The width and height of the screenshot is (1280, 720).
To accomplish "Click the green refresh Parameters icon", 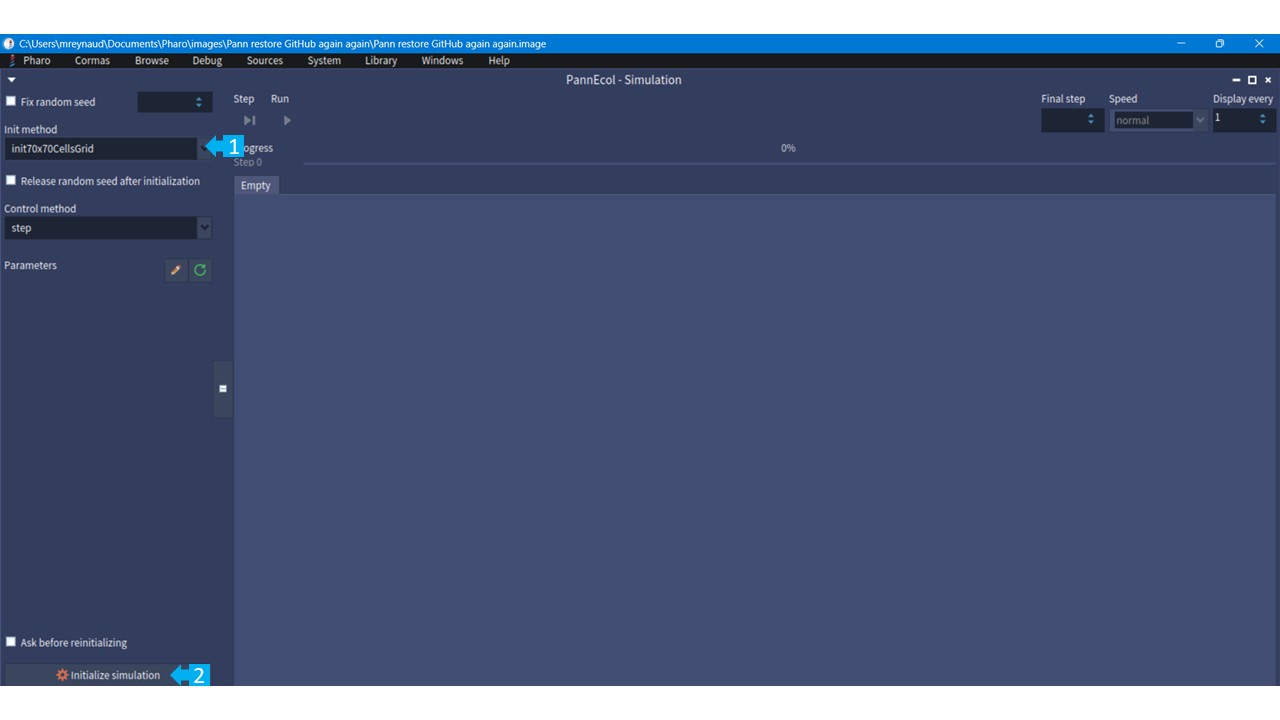I will click(x=200, y=270).
